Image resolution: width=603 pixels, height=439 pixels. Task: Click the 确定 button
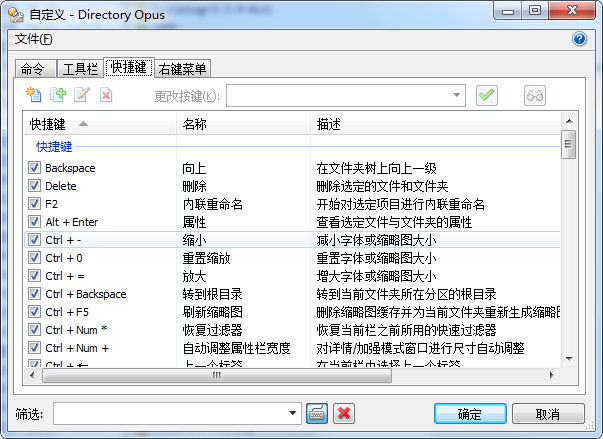coord(470,414)
